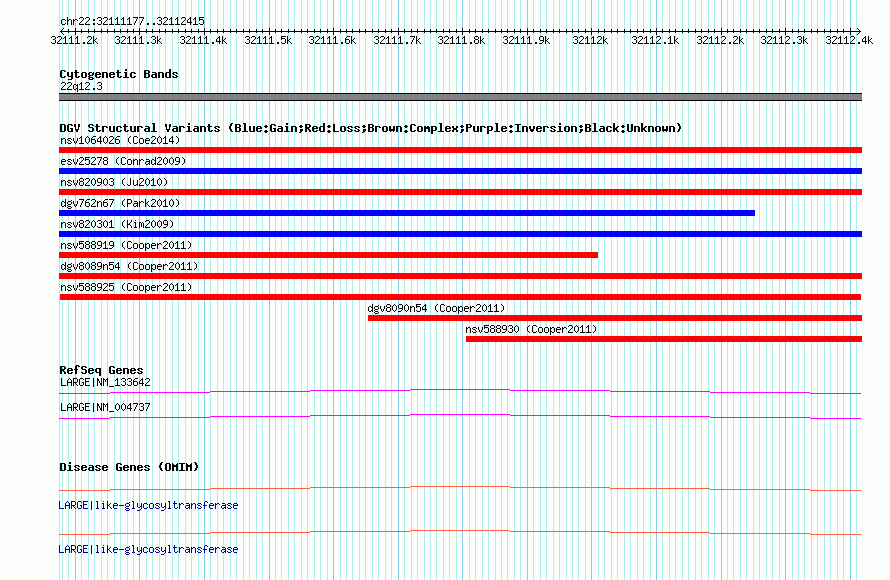Click the RefSeq Genes track title

(x=101, y=370)
